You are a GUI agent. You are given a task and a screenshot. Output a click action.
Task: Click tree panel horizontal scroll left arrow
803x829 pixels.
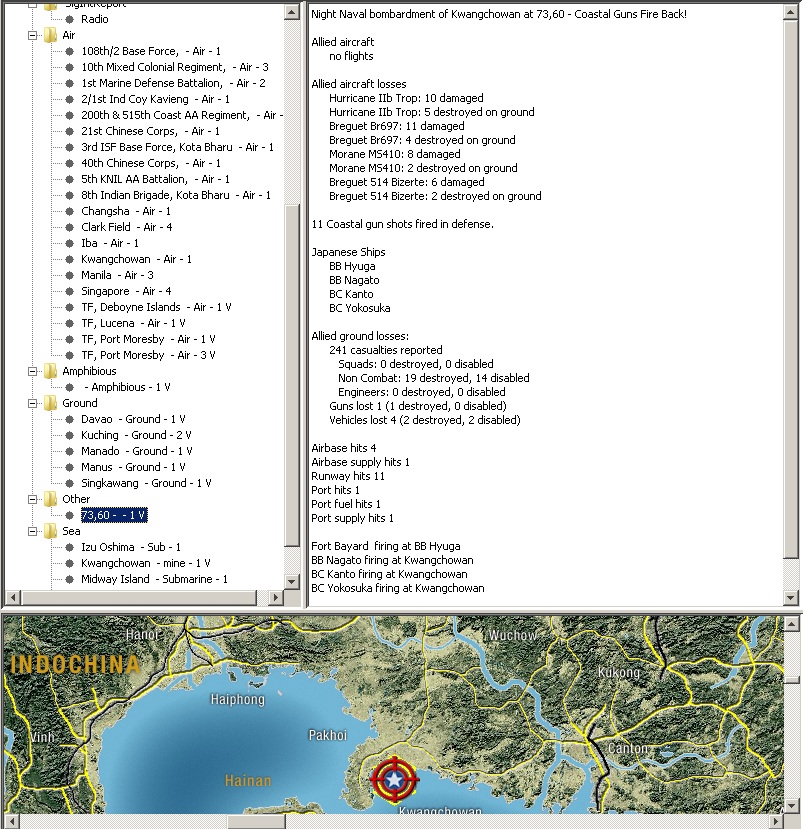(x=13, y=597)
